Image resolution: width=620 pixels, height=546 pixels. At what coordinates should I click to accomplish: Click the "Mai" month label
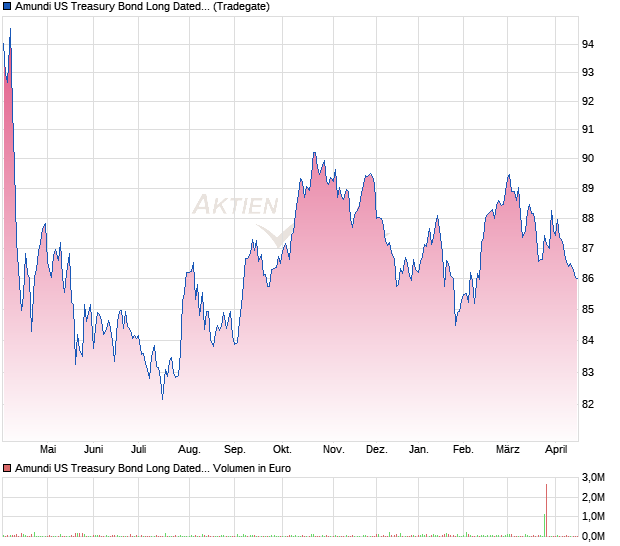pyautogui.click(x=48, y=450)
